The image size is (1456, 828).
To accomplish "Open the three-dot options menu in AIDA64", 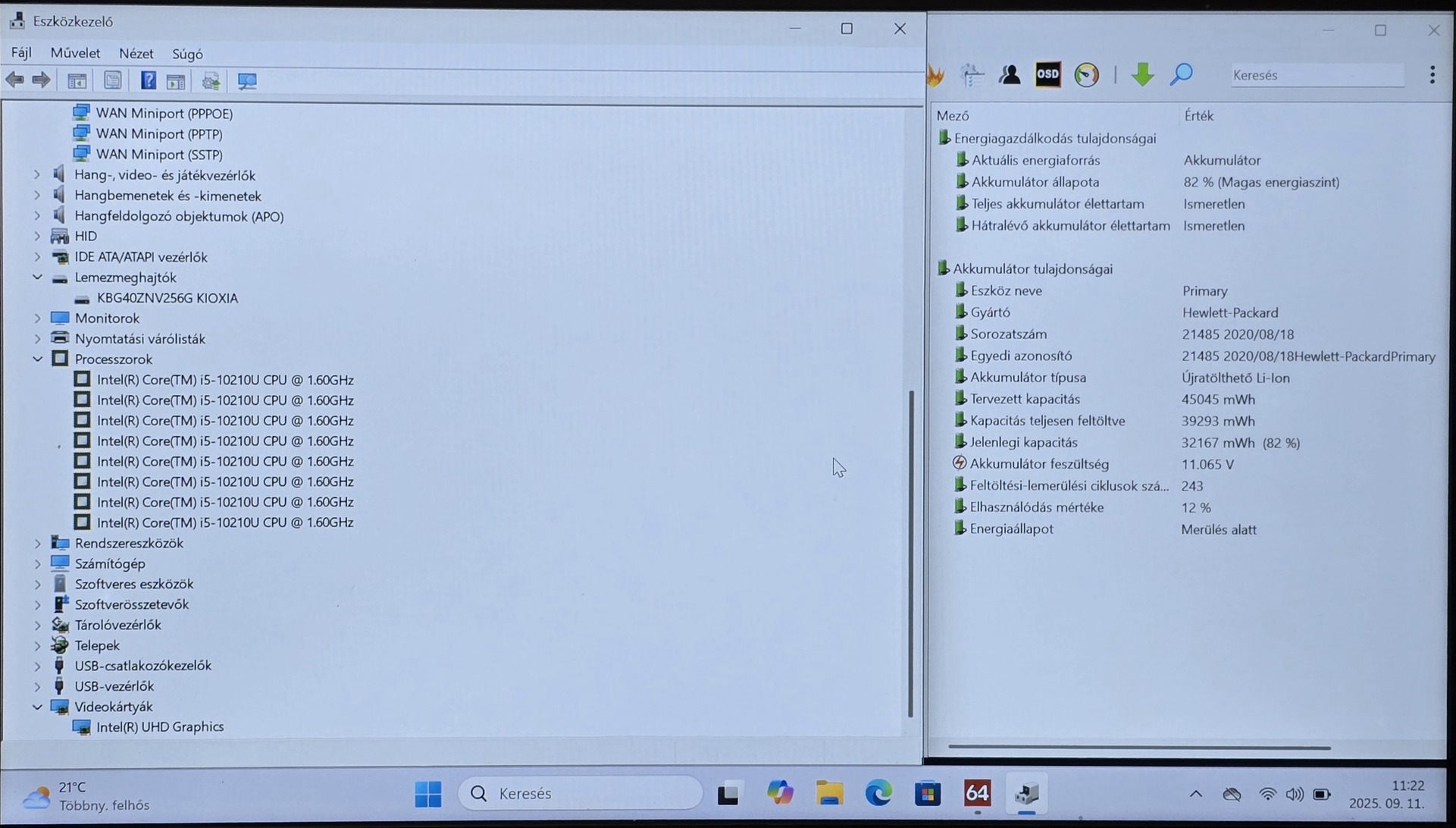I will point(1432,74).
